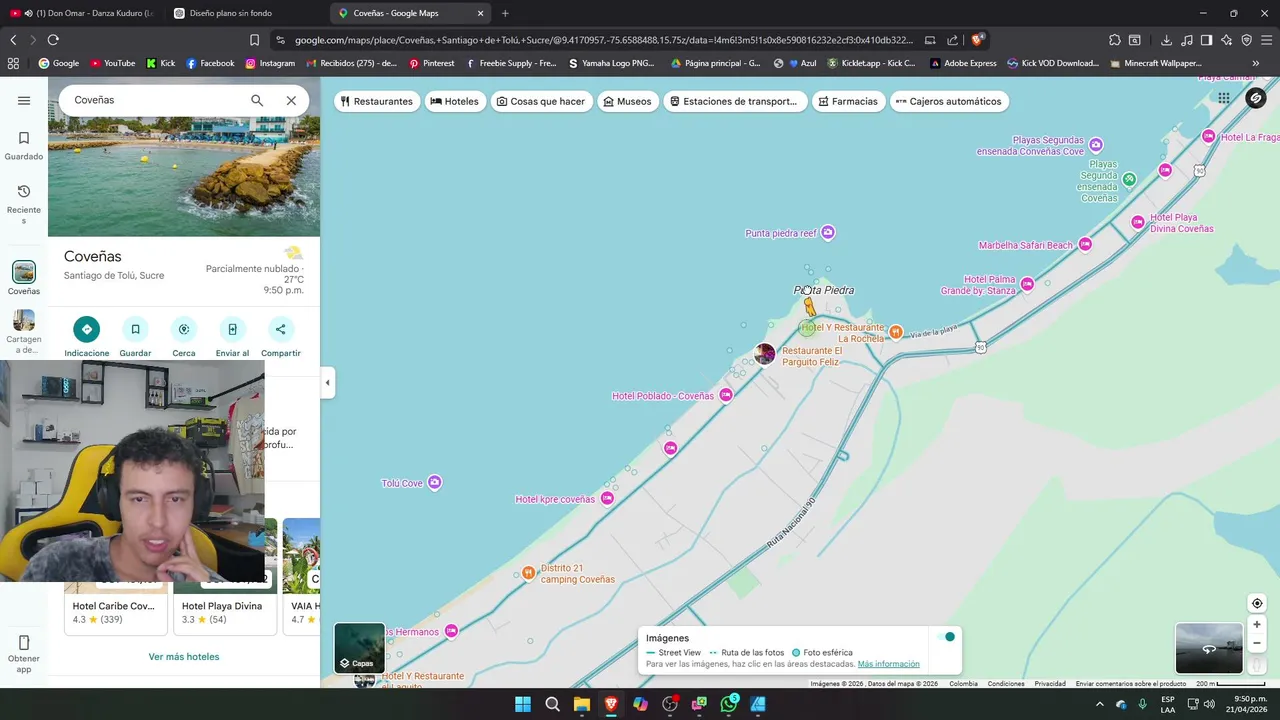Zoom in with the plus button

(1257, 625)
